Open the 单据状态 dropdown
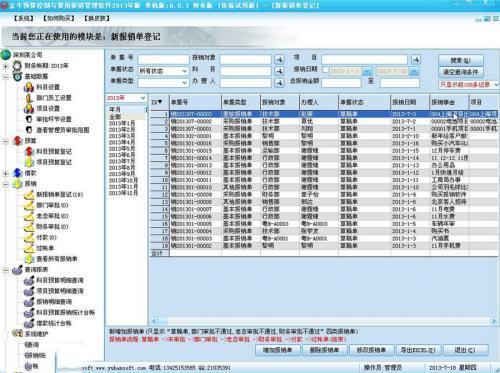 point(184,71)
